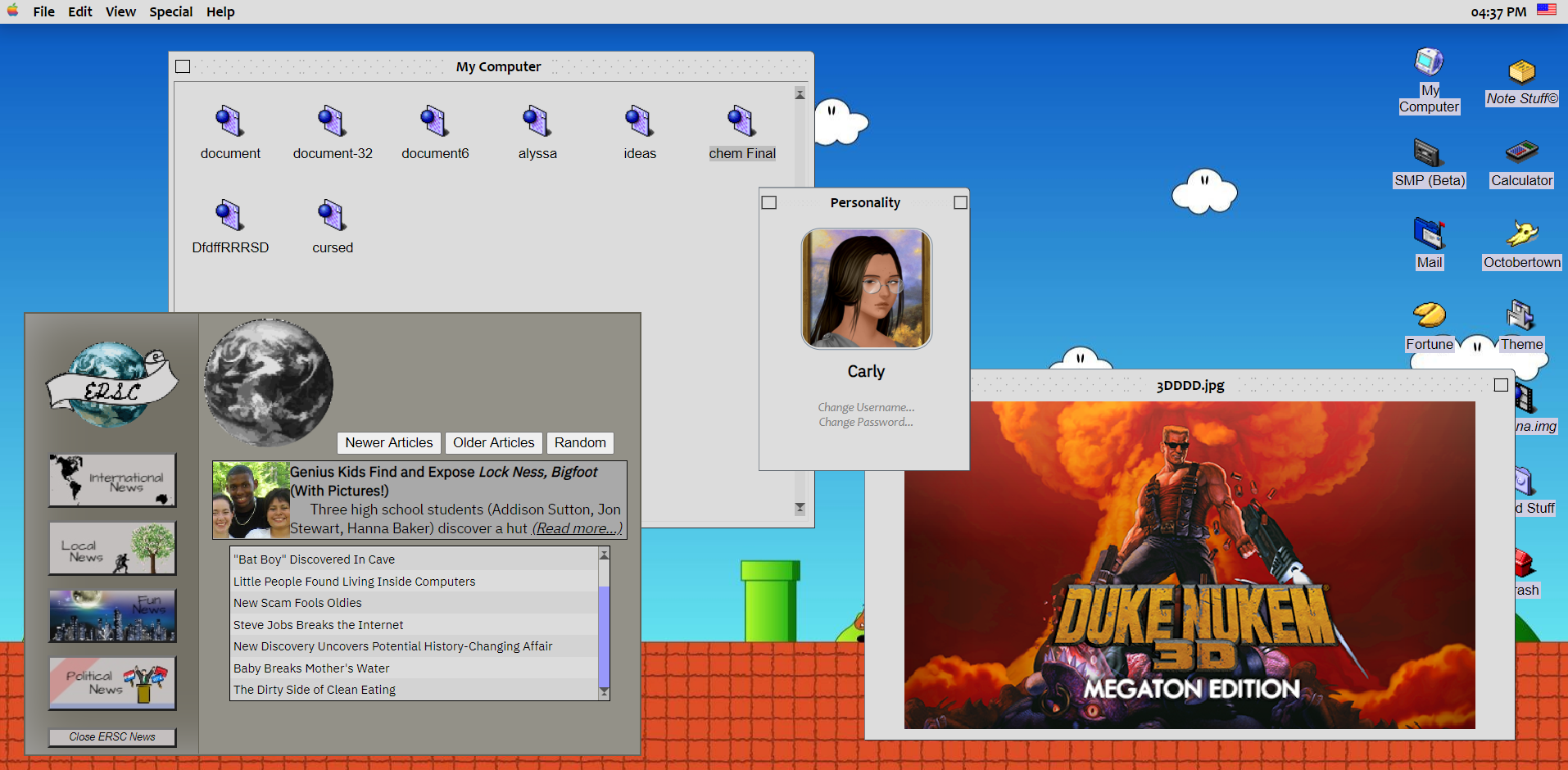Click Change Username link
1568x770 pixels.
866,407
